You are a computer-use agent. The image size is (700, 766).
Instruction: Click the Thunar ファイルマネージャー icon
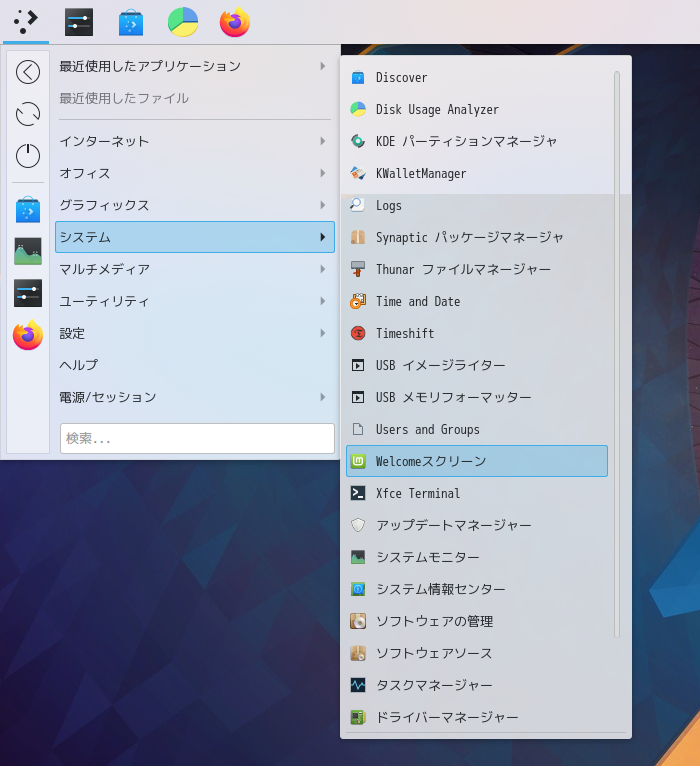click(358, 269)
